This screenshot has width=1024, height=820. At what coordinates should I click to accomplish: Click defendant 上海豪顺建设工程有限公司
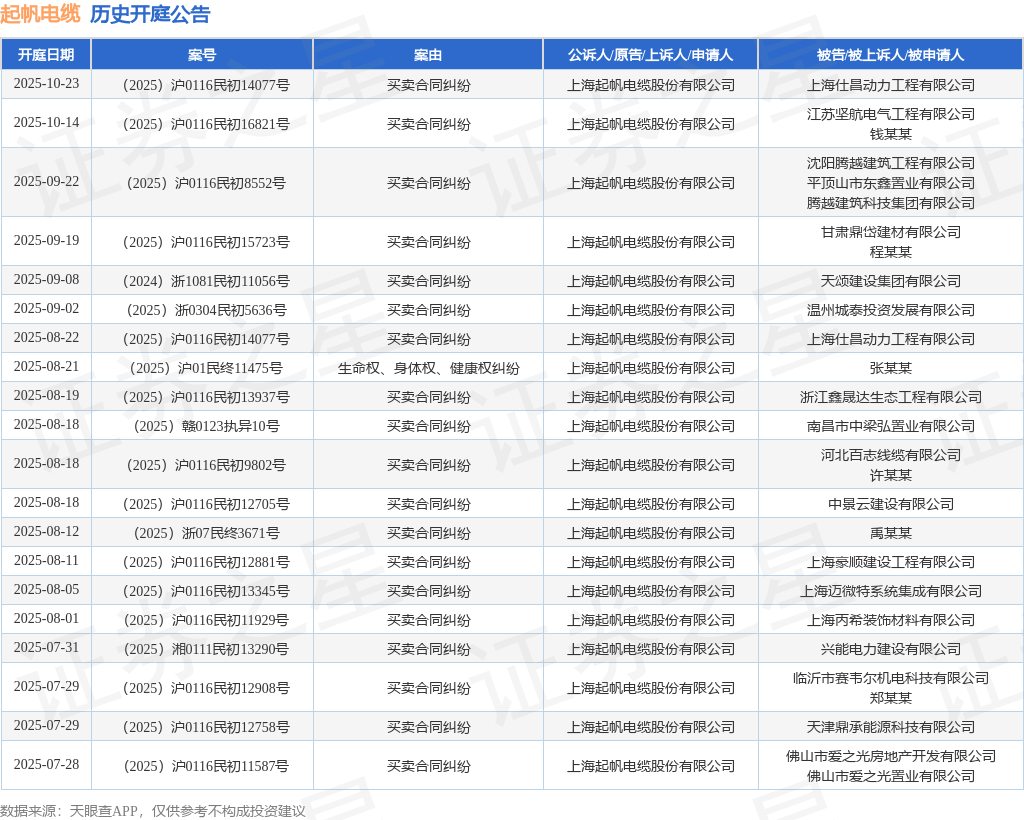pos(891,562)
